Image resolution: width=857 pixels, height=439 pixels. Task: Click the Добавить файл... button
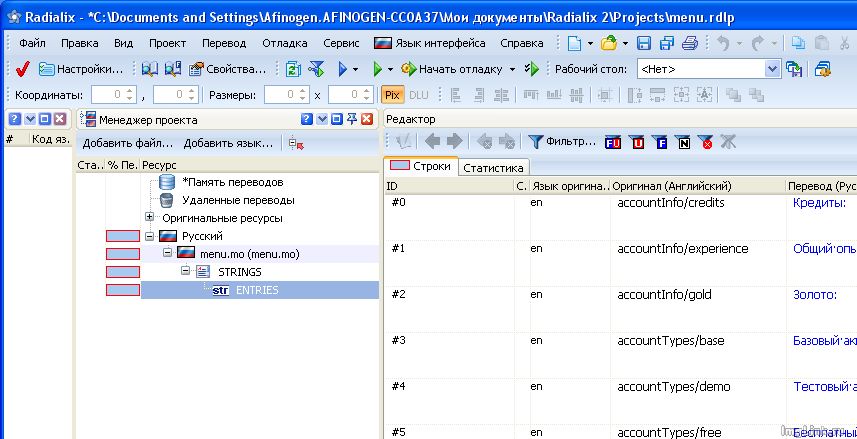click(x=128, y=143)
